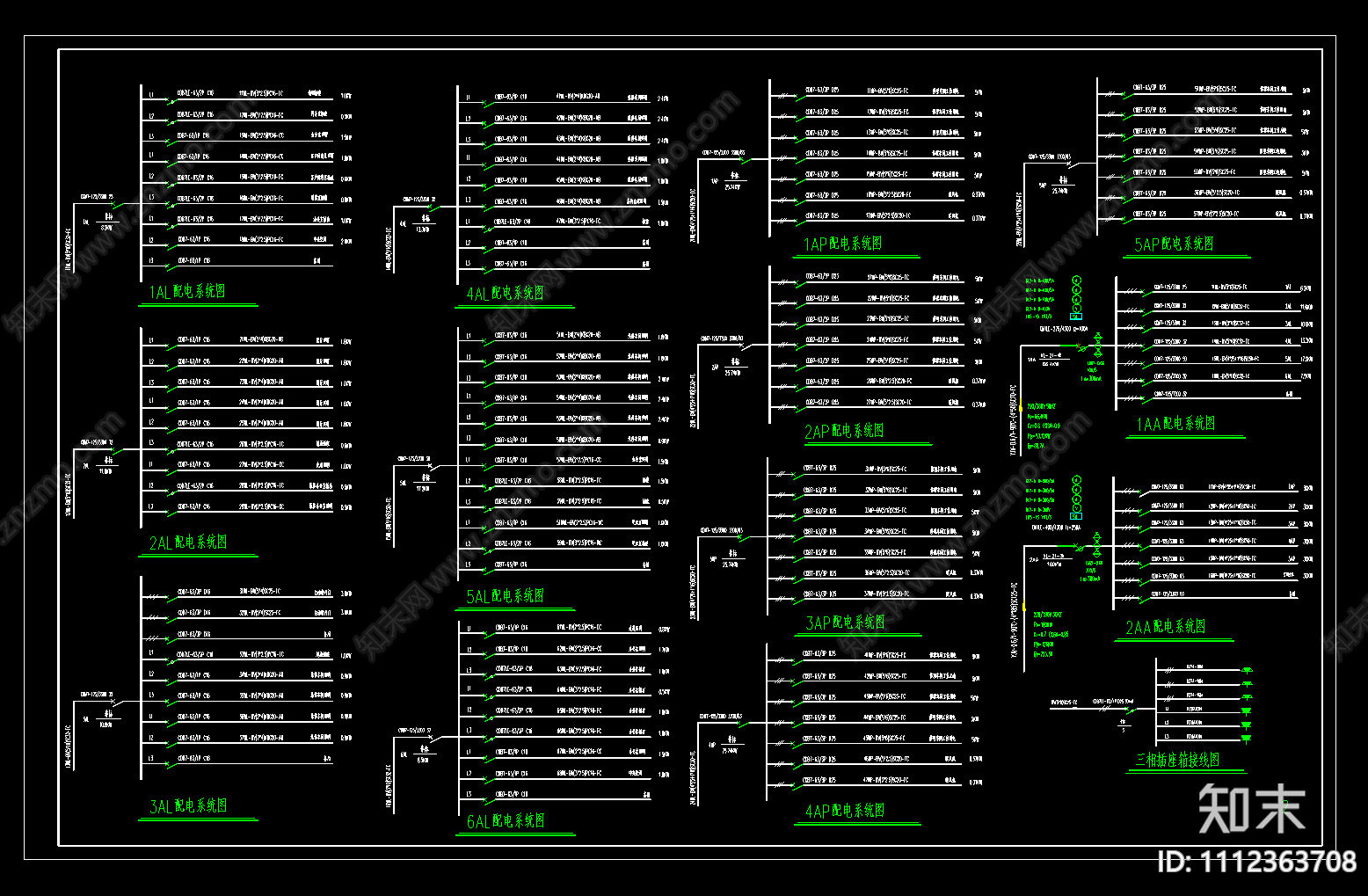This screenshot has width=1368, height=896.
Task: Click the 3AL配电系统图 title text
Action: tap(188, 806)
